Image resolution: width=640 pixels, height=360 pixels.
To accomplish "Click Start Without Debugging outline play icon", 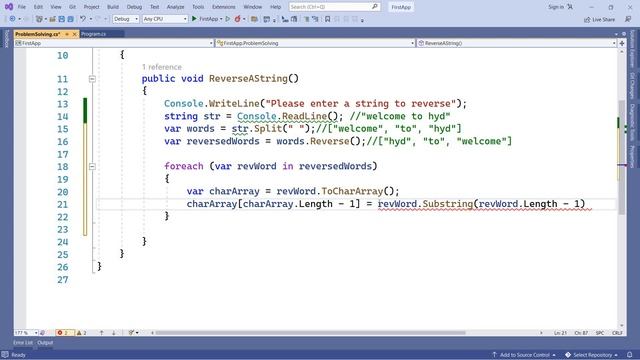I will pos(228,19).
